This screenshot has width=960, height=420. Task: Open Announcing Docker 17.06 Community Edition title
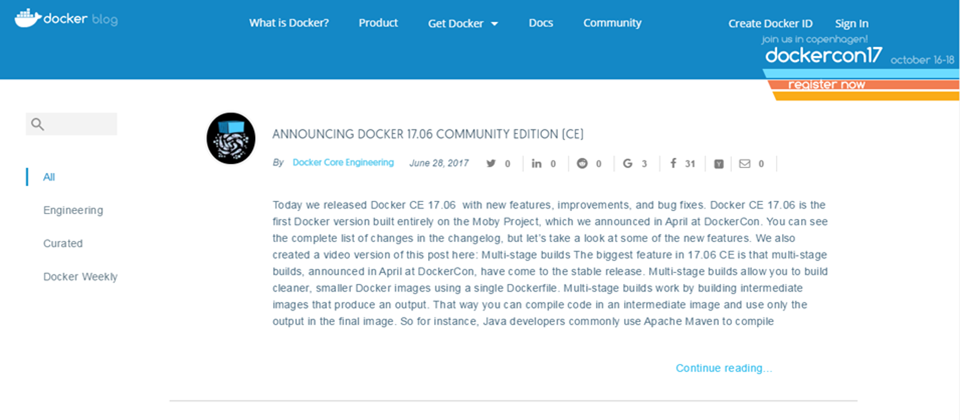[x=428, y=134]
